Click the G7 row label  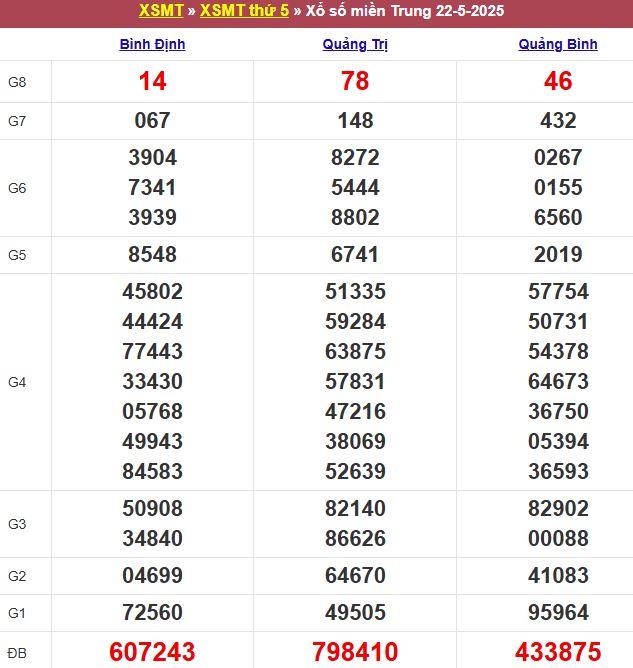17,121
